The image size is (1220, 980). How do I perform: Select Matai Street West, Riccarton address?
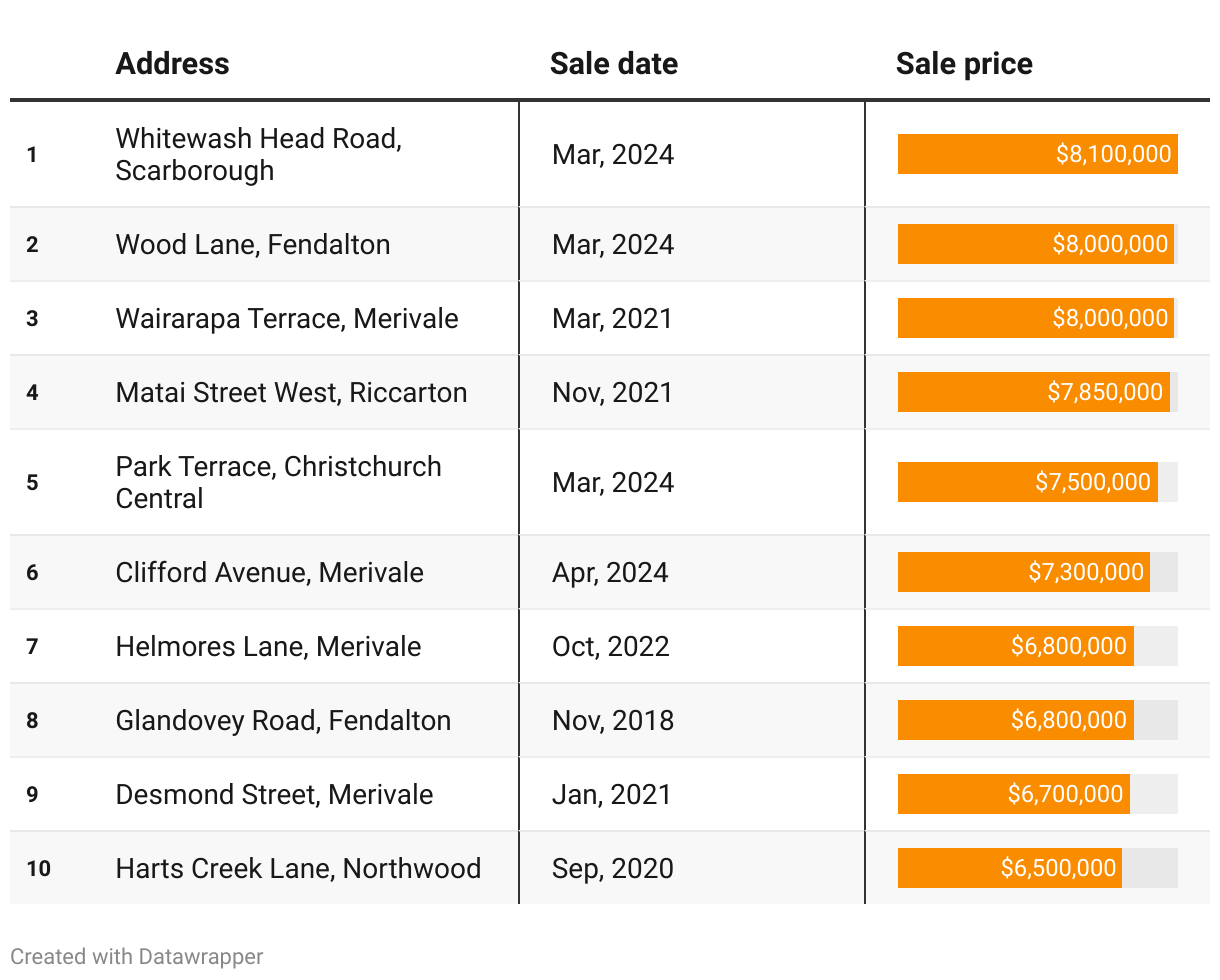click(x=292, y=392)
